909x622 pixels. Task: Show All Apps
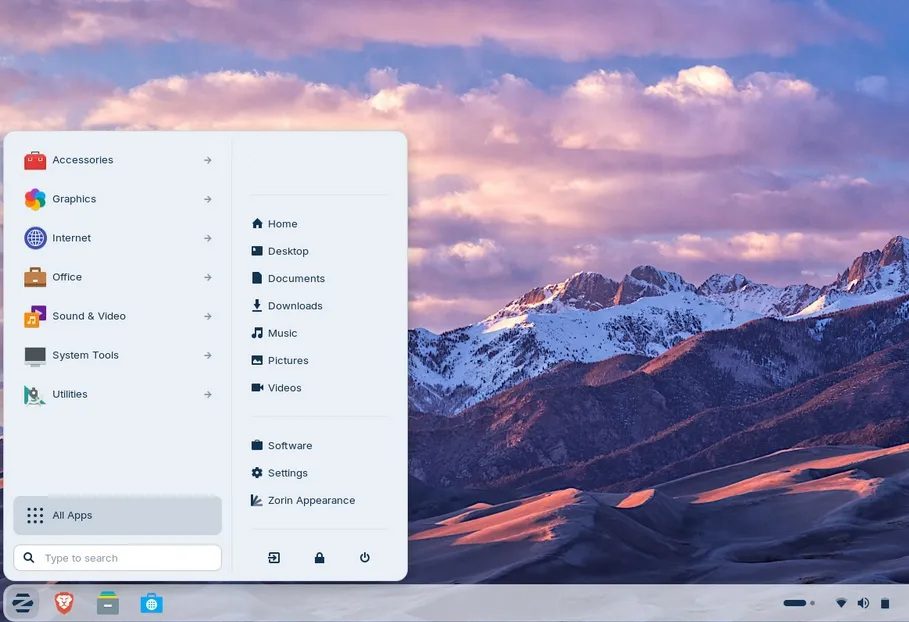click(118, 515)
